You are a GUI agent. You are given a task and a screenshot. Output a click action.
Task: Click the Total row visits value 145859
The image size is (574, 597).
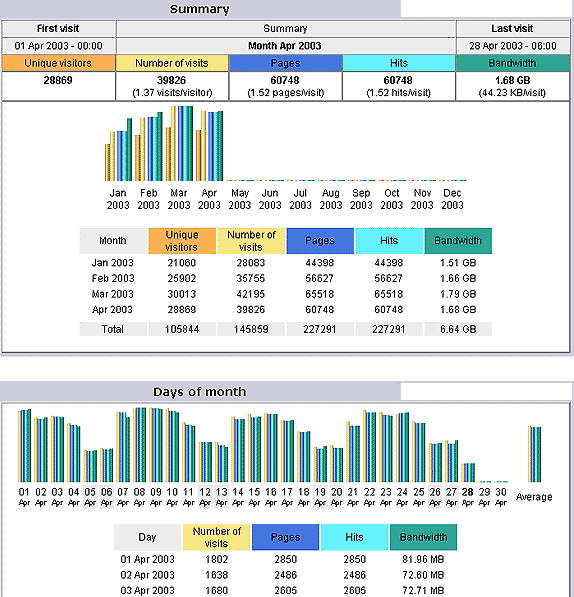(251, 329)
